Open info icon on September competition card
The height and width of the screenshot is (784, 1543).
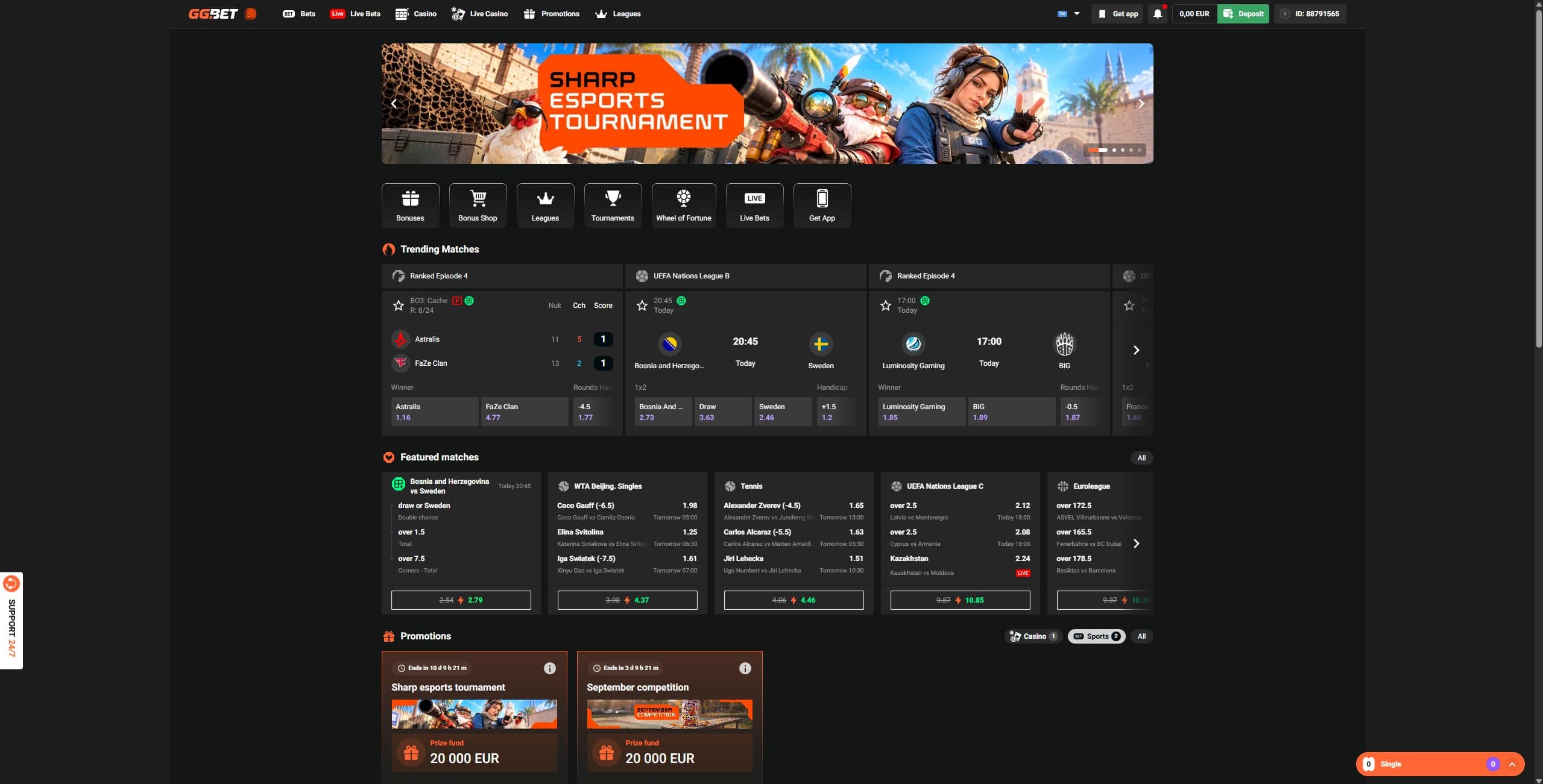(x=745, y=668)
